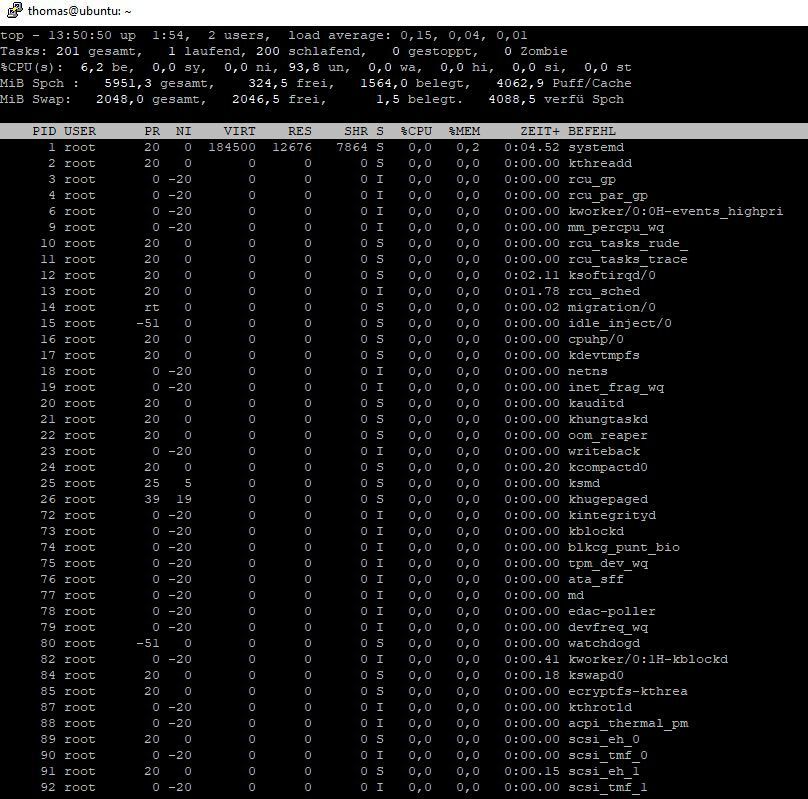Viewport: 808px width, 799px height.
Task: Click the scsi_tmf_0 process
Action: pyautogui.click(x=608, y=755)
